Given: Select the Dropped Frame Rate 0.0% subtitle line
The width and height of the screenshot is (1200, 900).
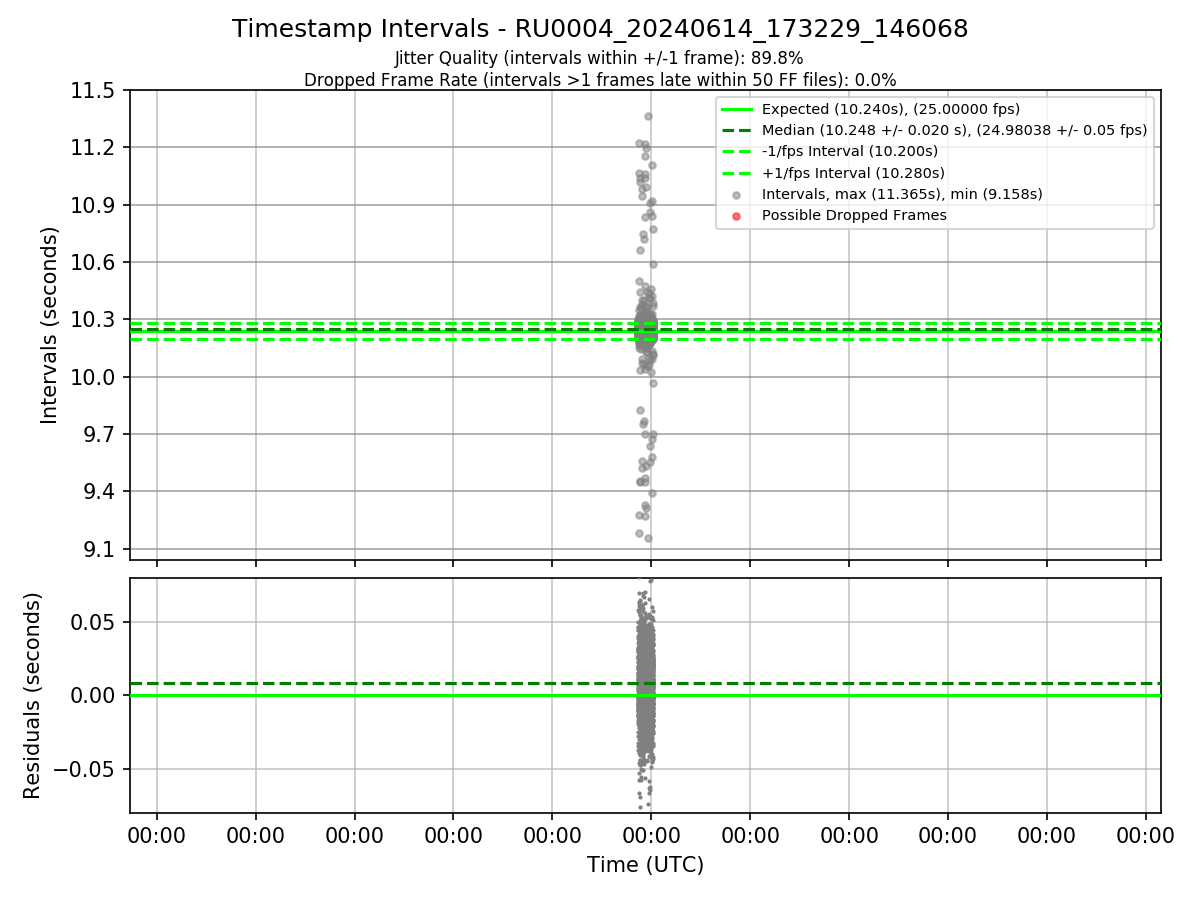Looking at the screenshot, I should tap(600, 79).
